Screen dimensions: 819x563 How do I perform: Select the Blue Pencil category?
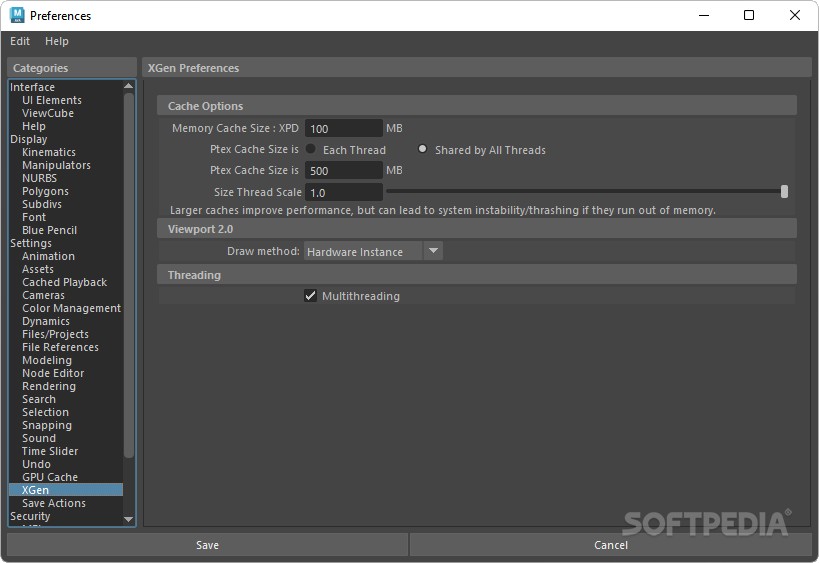pyautogui.click(x=50, y=230)
